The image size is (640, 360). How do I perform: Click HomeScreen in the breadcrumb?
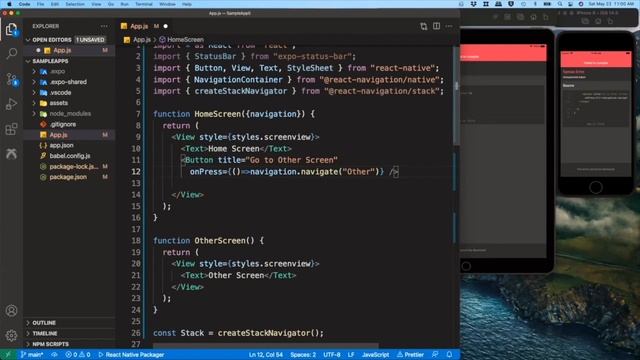(x=185, y=40)
